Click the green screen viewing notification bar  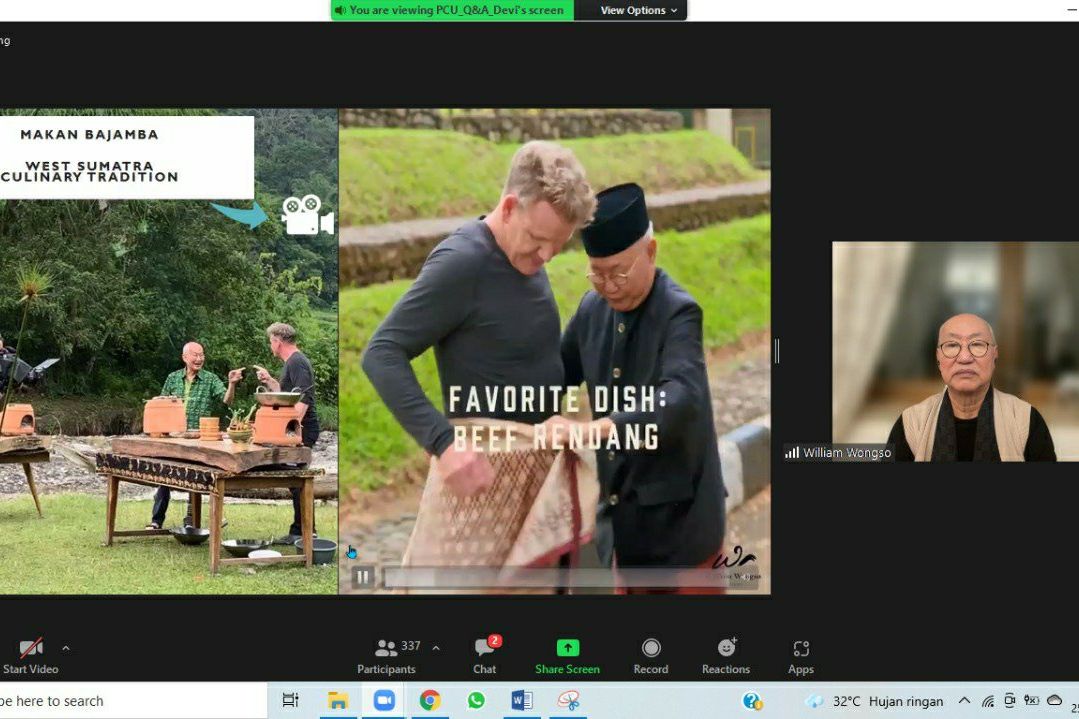[452, 10]
